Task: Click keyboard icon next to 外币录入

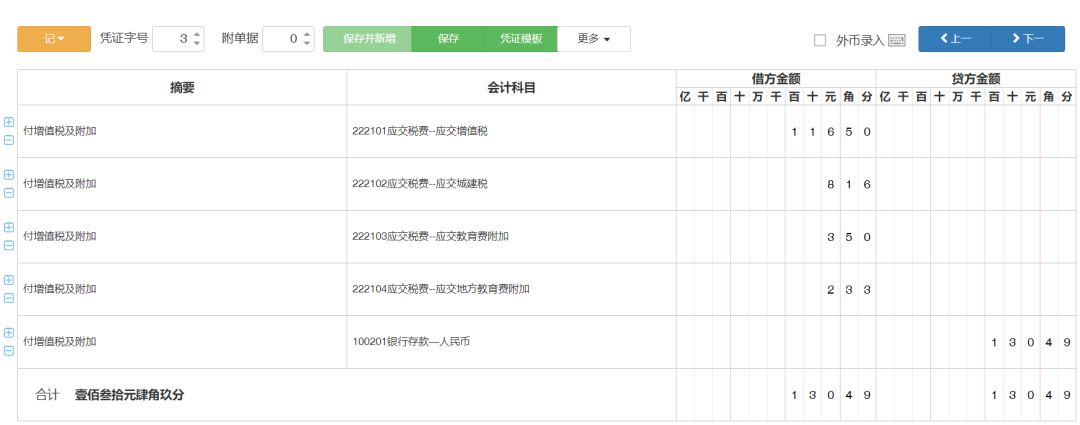Action: 896,40
